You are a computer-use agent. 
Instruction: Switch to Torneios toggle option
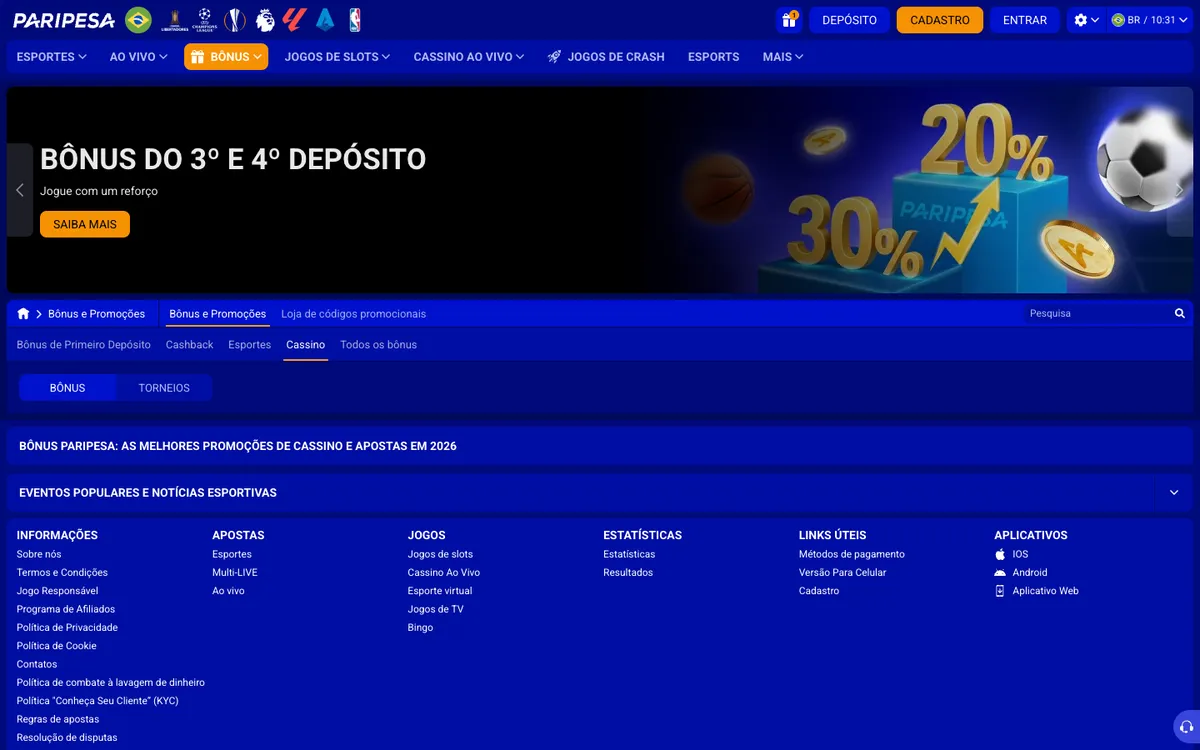(x=164, y=388)
